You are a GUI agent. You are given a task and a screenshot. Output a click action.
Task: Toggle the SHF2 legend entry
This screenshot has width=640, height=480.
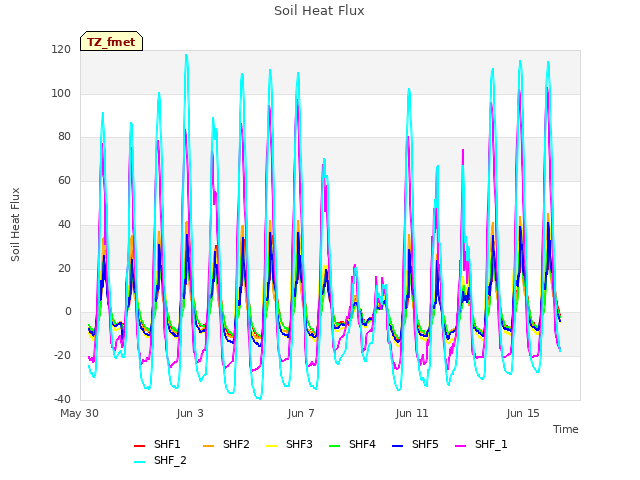pos(226,444)
